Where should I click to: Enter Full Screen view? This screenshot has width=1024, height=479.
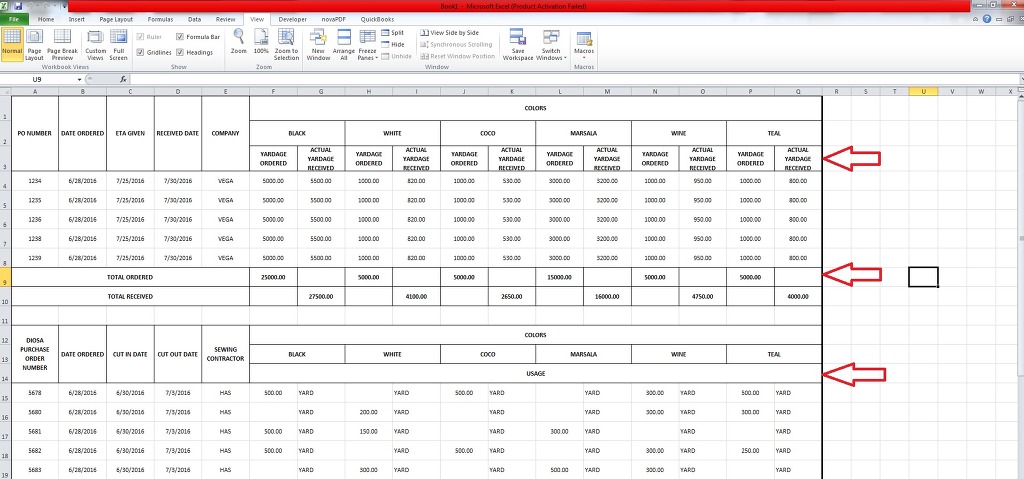pyautogui.click(x=119, y=44)
